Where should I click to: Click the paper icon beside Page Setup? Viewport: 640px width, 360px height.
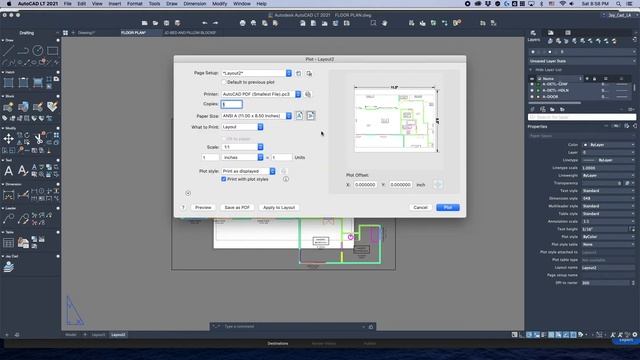[299, 73]
